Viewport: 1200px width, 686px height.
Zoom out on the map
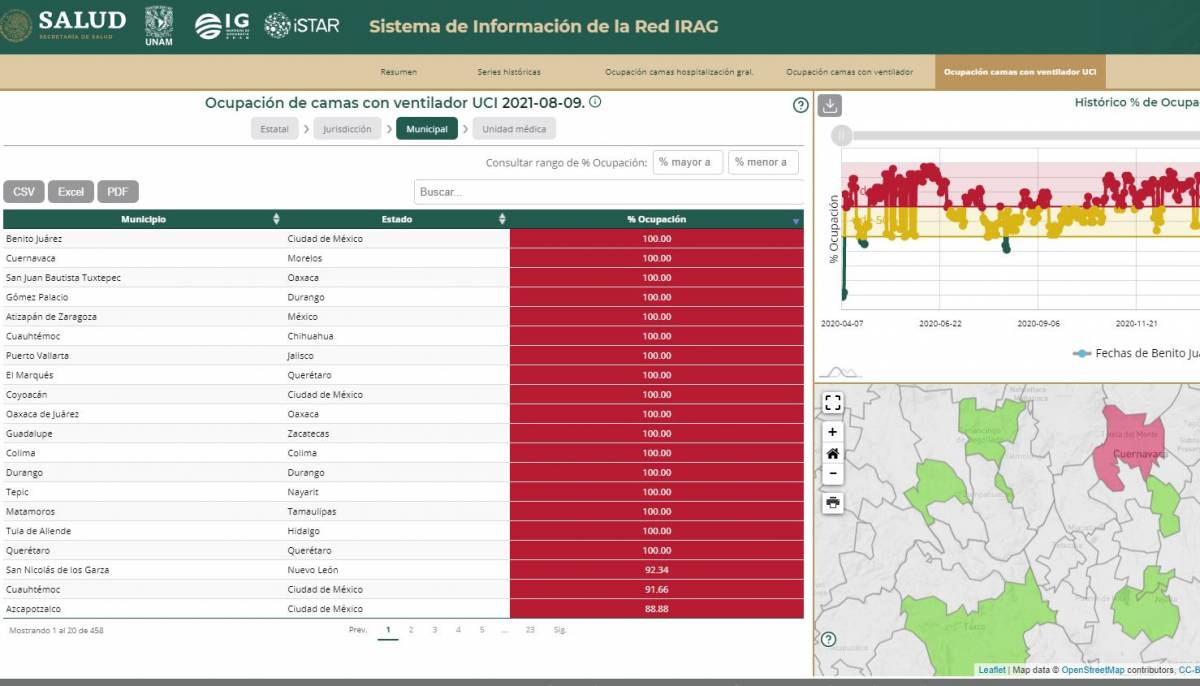click(x=832, y=474)
